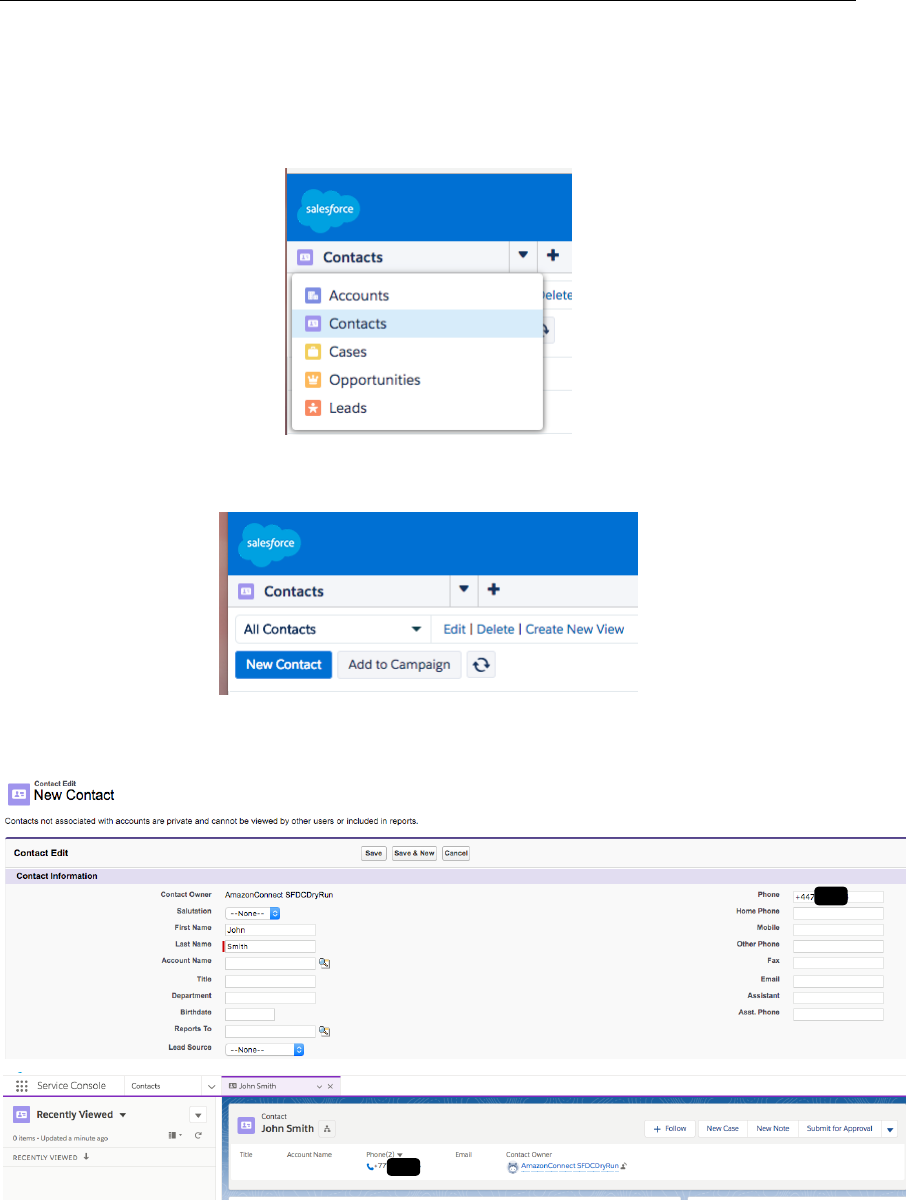Open the Lead Source dropdown

pyautogui.click(x=265, y=1049)
